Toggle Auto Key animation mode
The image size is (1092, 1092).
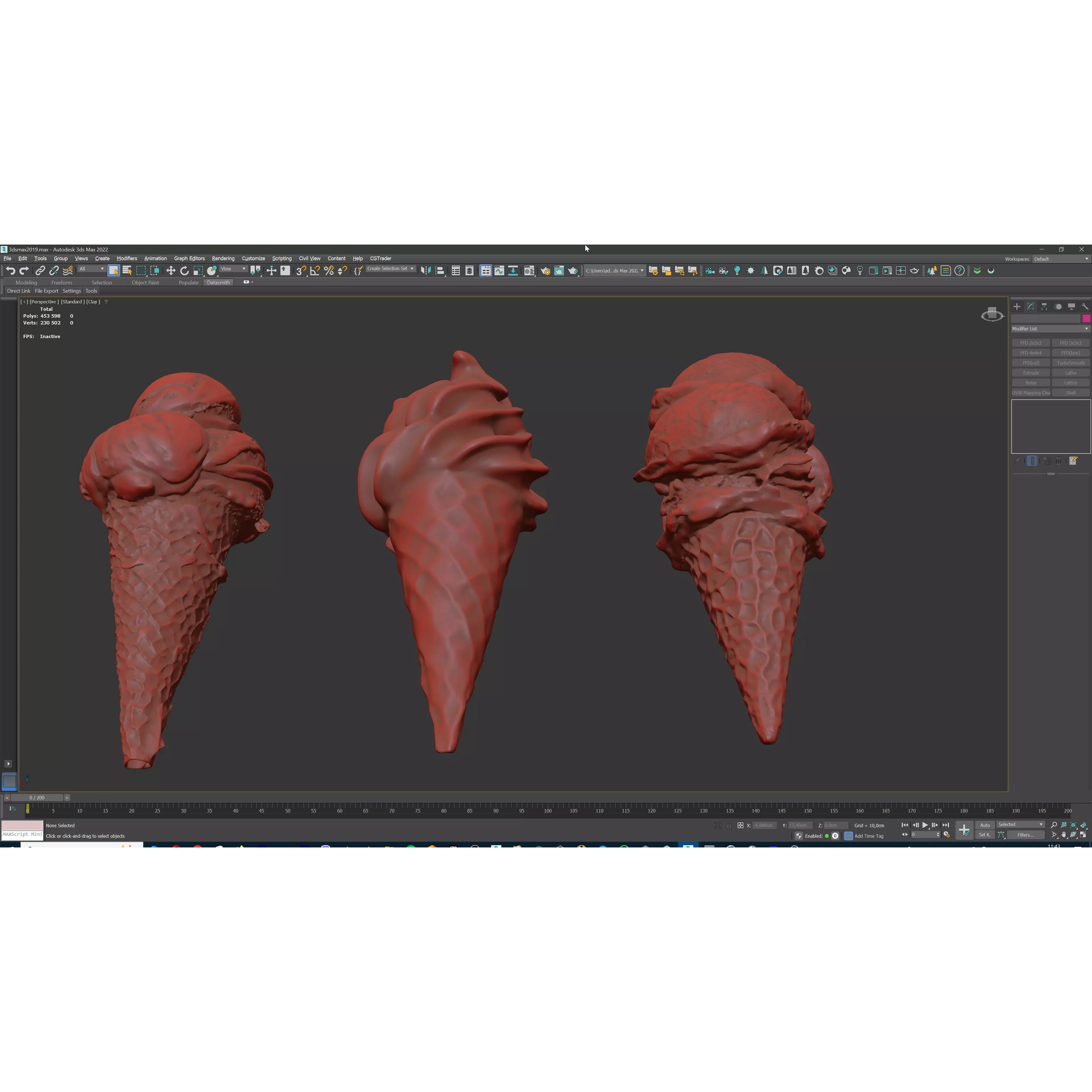pos(985,825)
